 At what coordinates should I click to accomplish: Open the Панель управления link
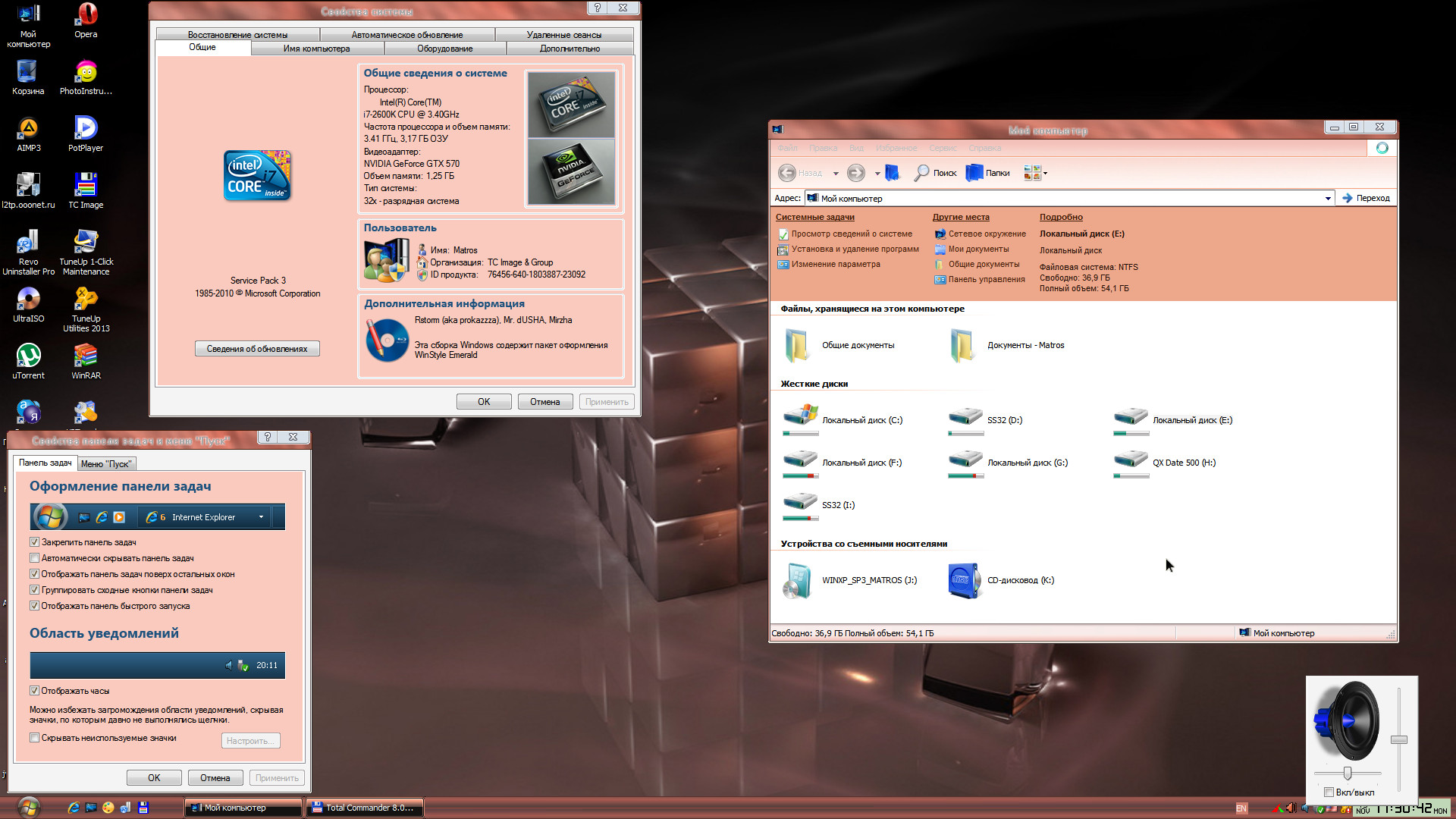(x=980, y=280)
